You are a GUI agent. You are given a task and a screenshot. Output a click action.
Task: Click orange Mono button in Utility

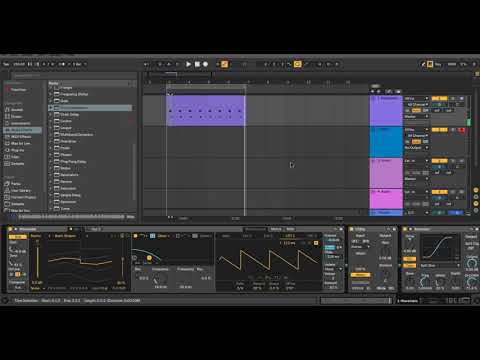(x=360, y=275)
